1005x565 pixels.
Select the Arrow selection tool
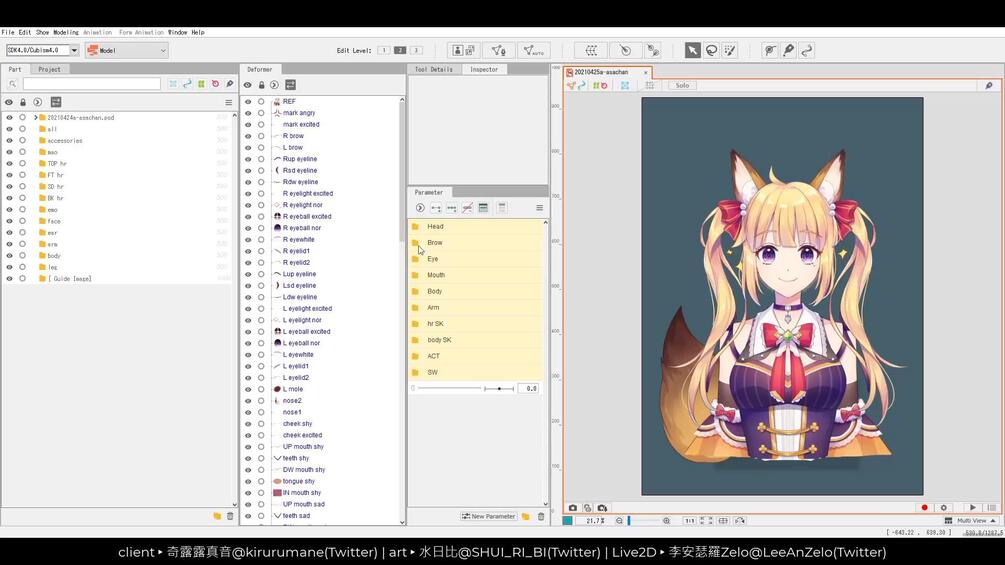[692, 50]
